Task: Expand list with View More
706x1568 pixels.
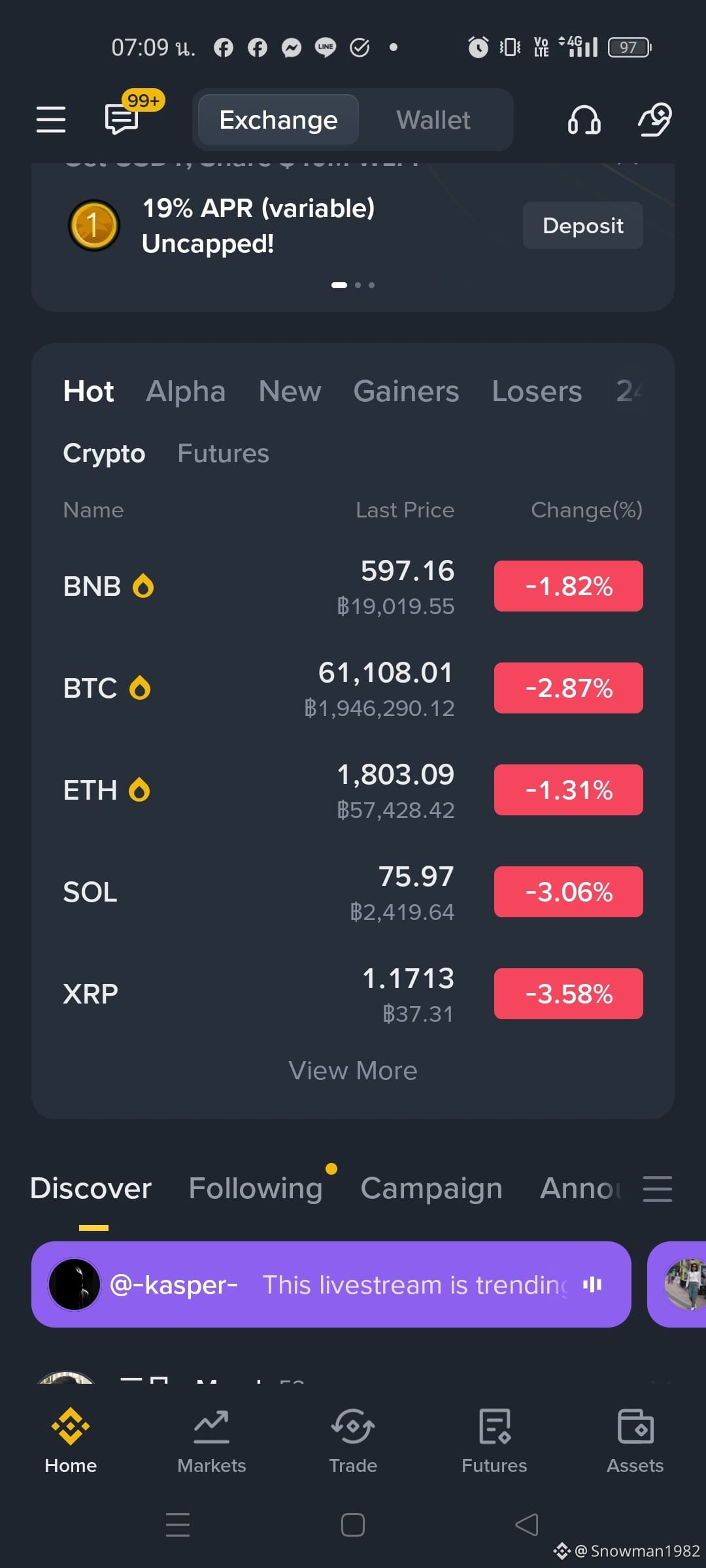Action: point(353,1071)
